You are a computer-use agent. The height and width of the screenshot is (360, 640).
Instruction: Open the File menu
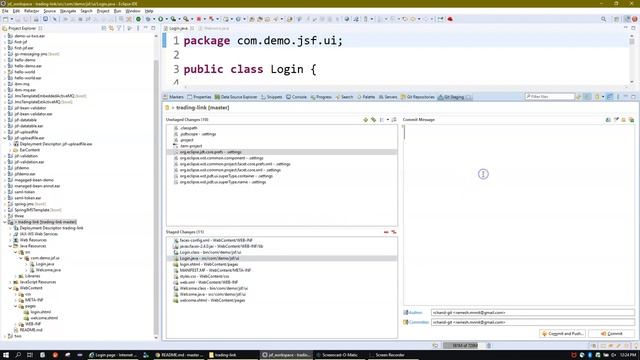point(5,11)
